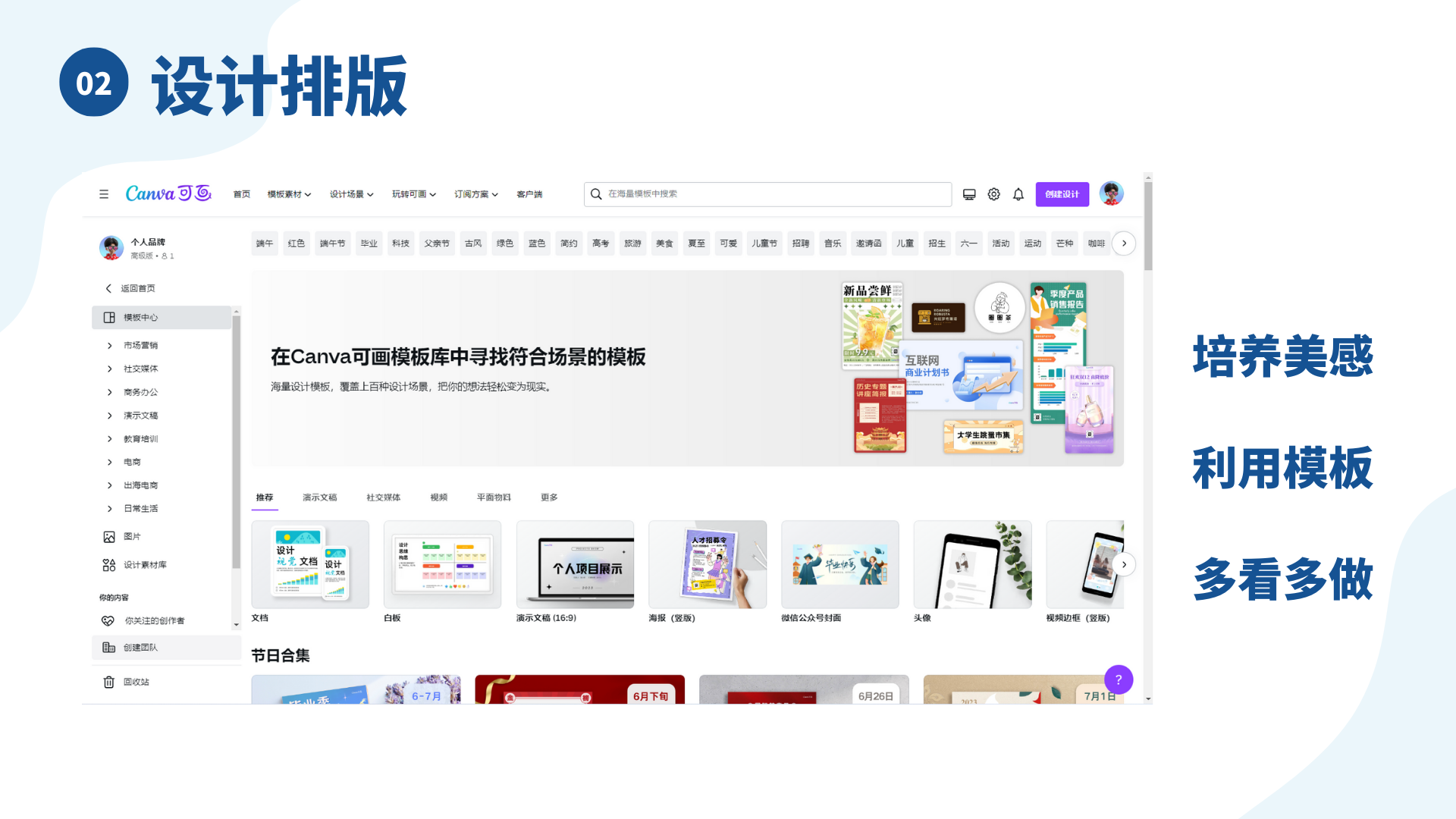Click the 创建团队 sidebar item

[x=166, y=648]
